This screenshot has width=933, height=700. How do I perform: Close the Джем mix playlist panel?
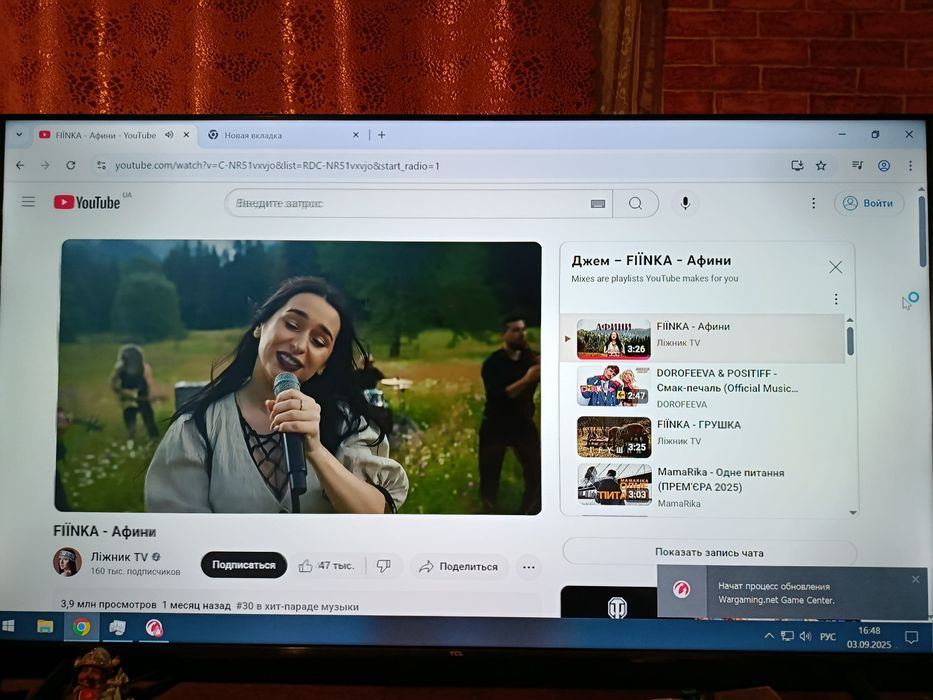coord(835,267)
